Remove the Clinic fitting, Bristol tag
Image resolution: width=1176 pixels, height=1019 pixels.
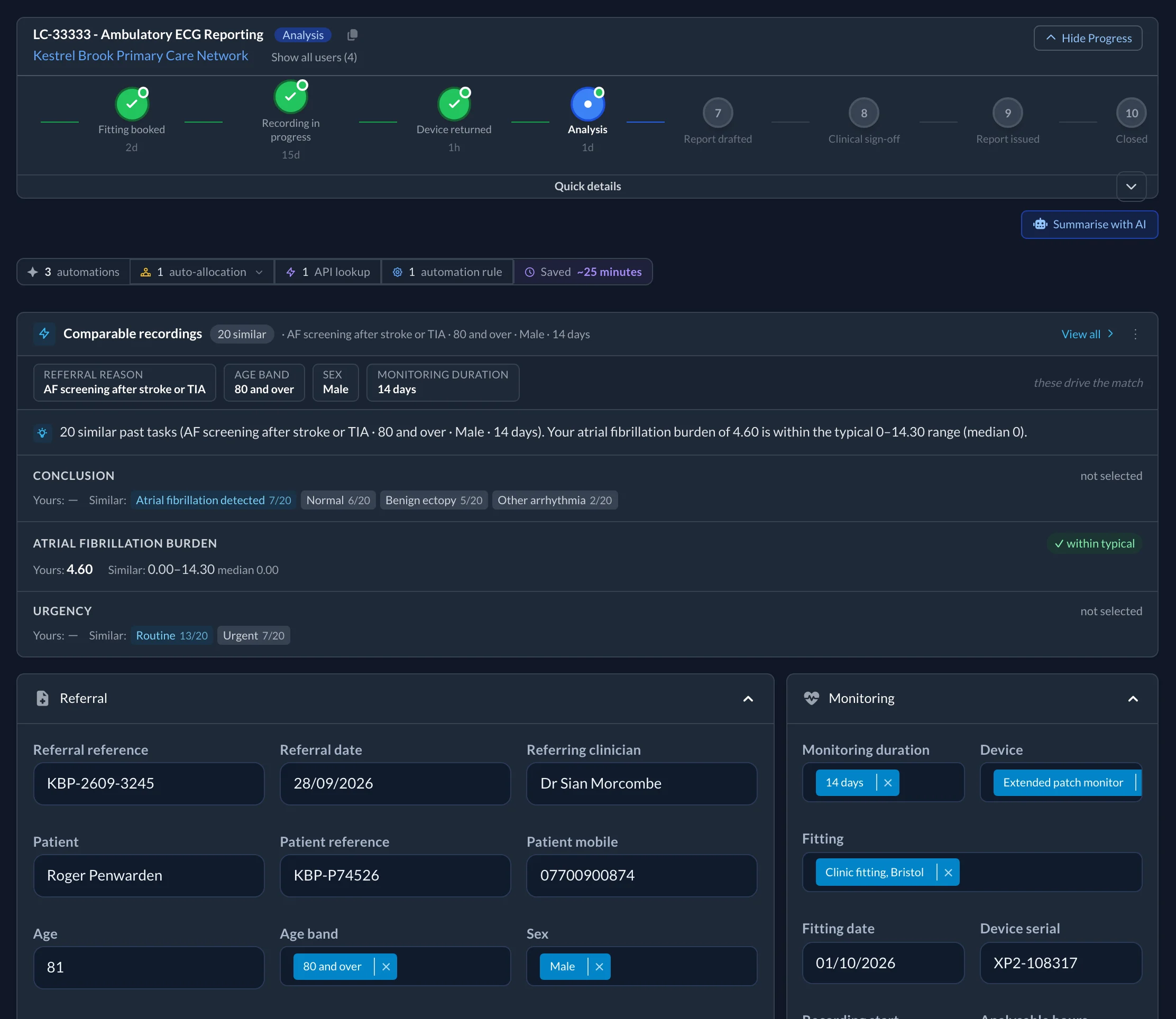[948, 872]
